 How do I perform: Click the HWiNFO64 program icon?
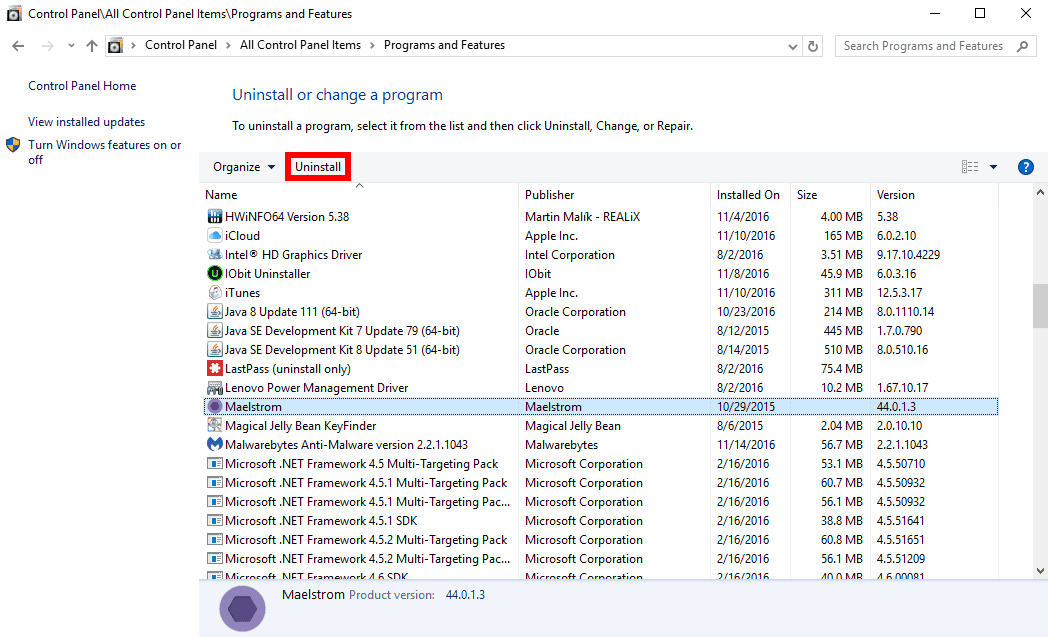point(215,217)
